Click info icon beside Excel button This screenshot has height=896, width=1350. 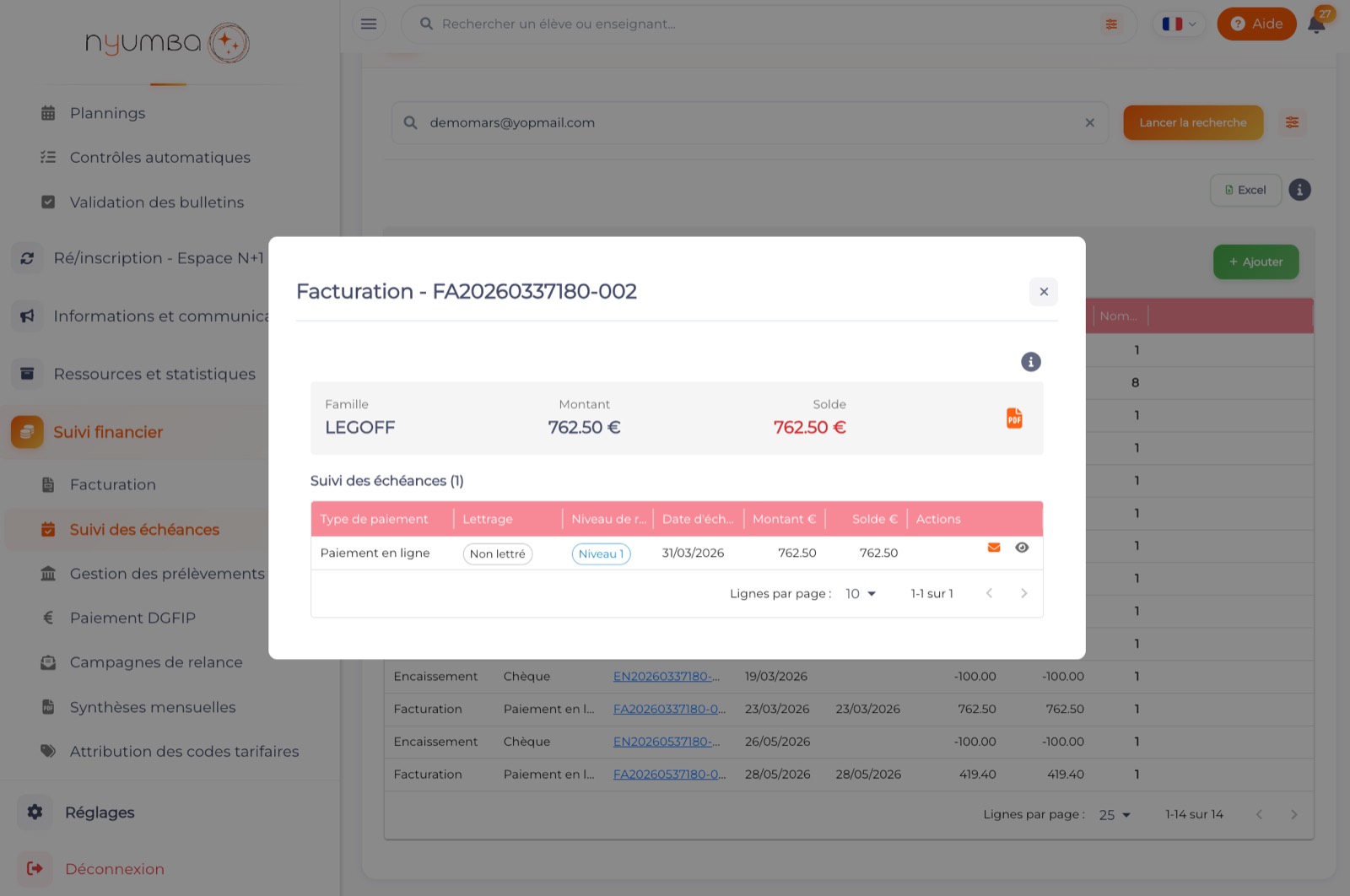pyautogui.click(x=1299, y=190)
